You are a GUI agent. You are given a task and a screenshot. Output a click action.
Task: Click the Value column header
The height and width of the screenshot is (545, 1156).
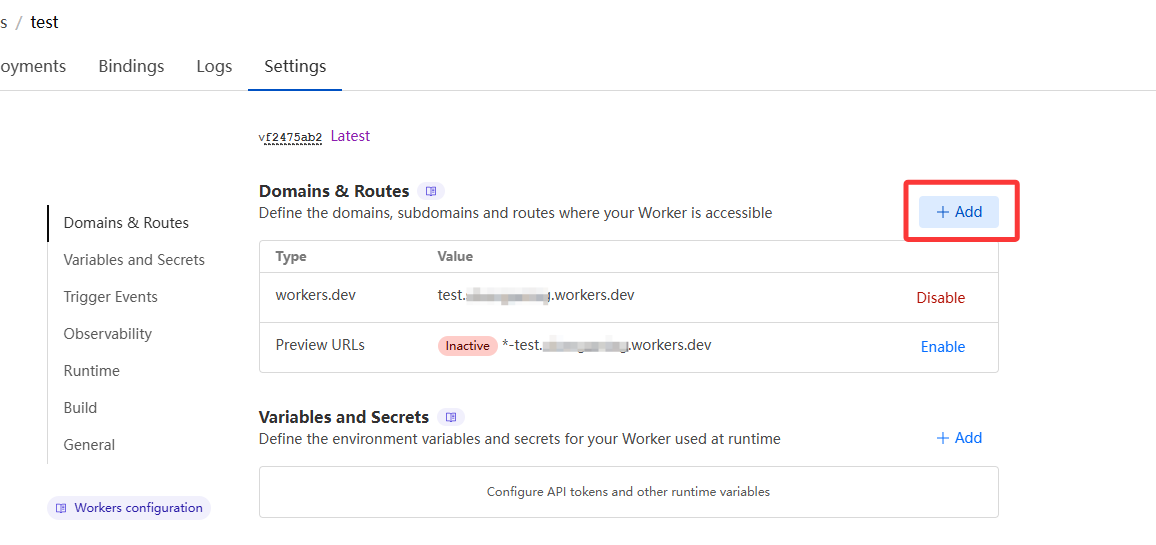tap(455, 257)
